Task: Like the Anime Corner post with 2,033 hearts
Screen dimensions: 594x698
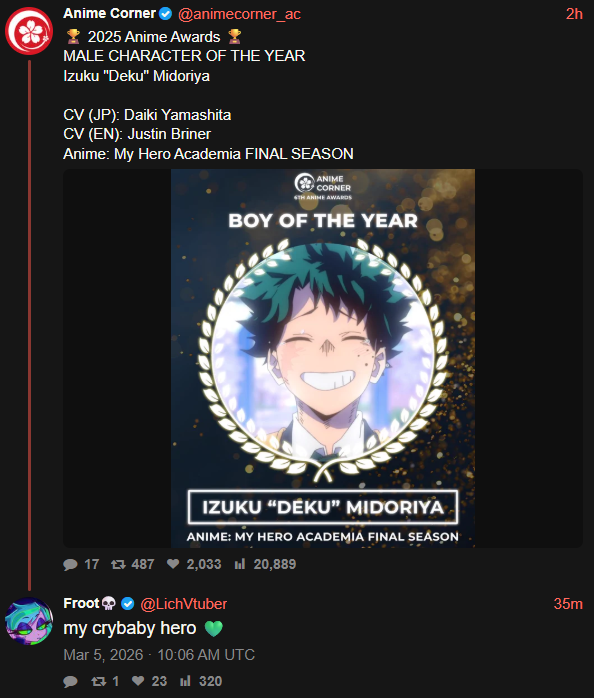Action: tap(173, 564)
